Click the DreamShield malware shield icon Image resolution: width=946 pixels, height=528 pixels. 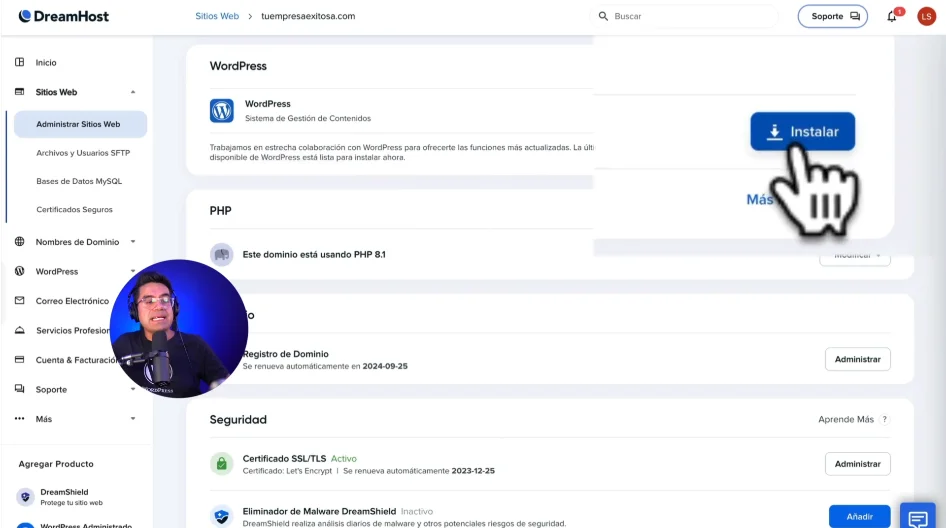221,517
